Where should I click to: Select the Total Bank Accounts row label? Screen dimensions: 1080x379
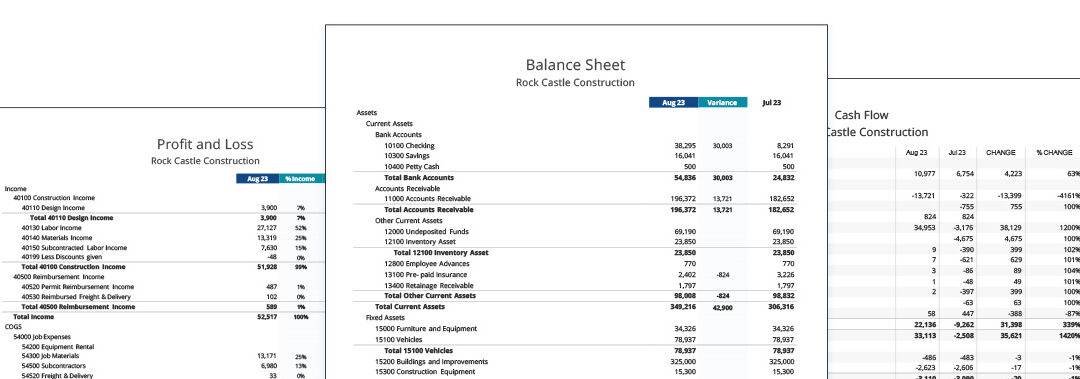(x=419, y=178)
